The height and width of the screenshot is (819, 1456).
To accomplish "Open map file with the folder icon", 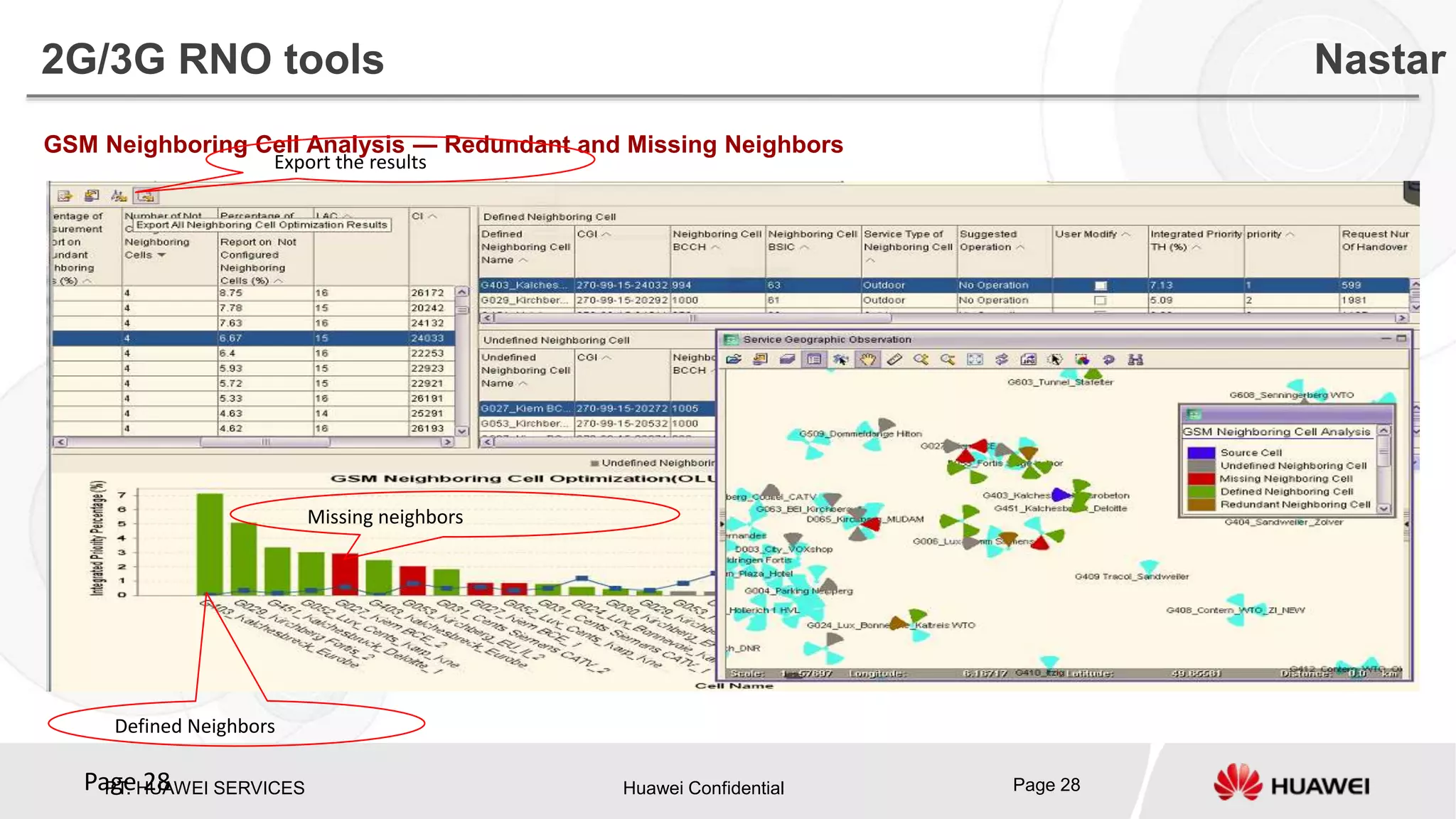I will click(734, 360).
